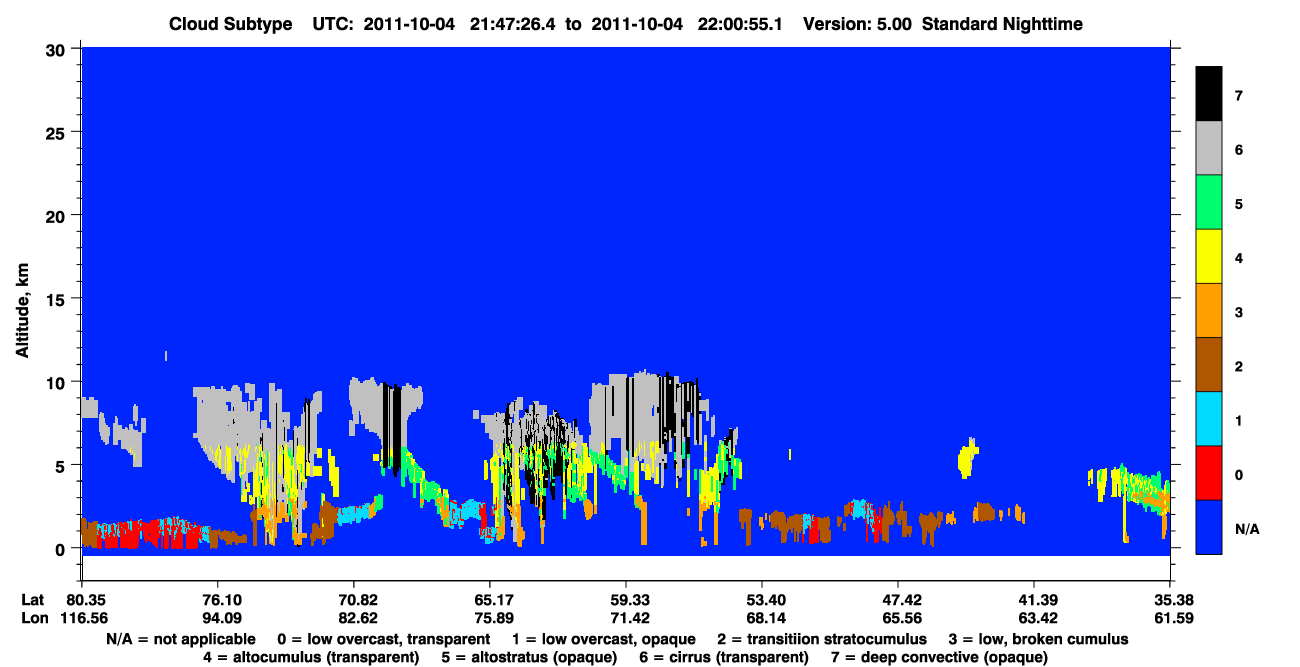The image size is (1300, 667).
Task: Click legend text '4 = altocumulus (transparent)'
Action: [311, 657]
